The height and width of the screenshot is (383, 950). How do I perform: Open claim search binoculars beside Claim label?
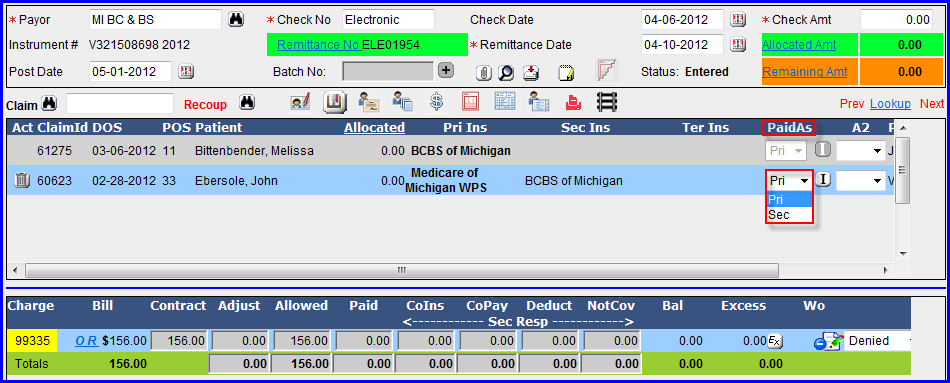pos(50,104)
